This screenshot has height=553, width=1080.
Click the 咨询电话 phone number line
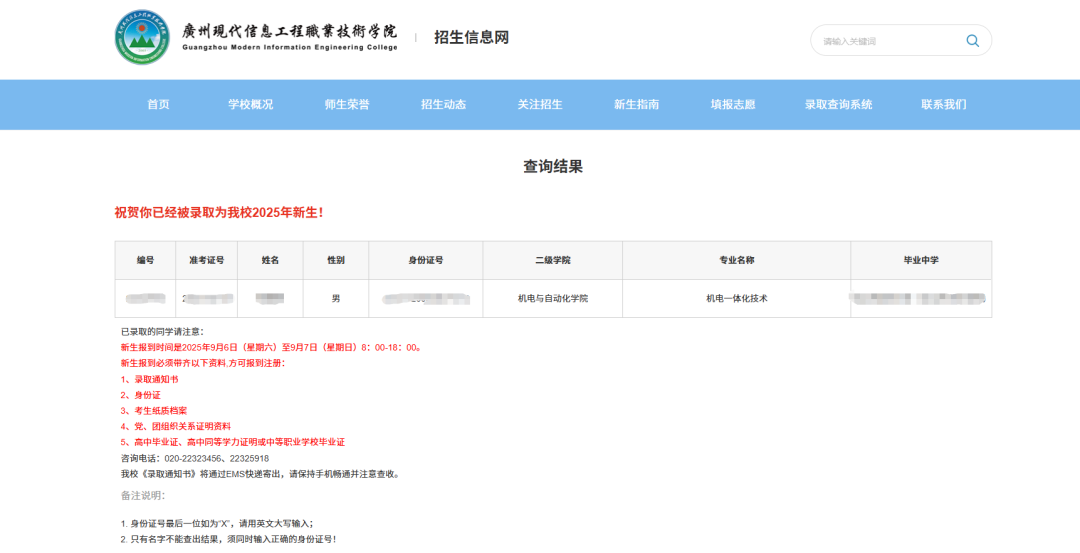pos(195,459)
